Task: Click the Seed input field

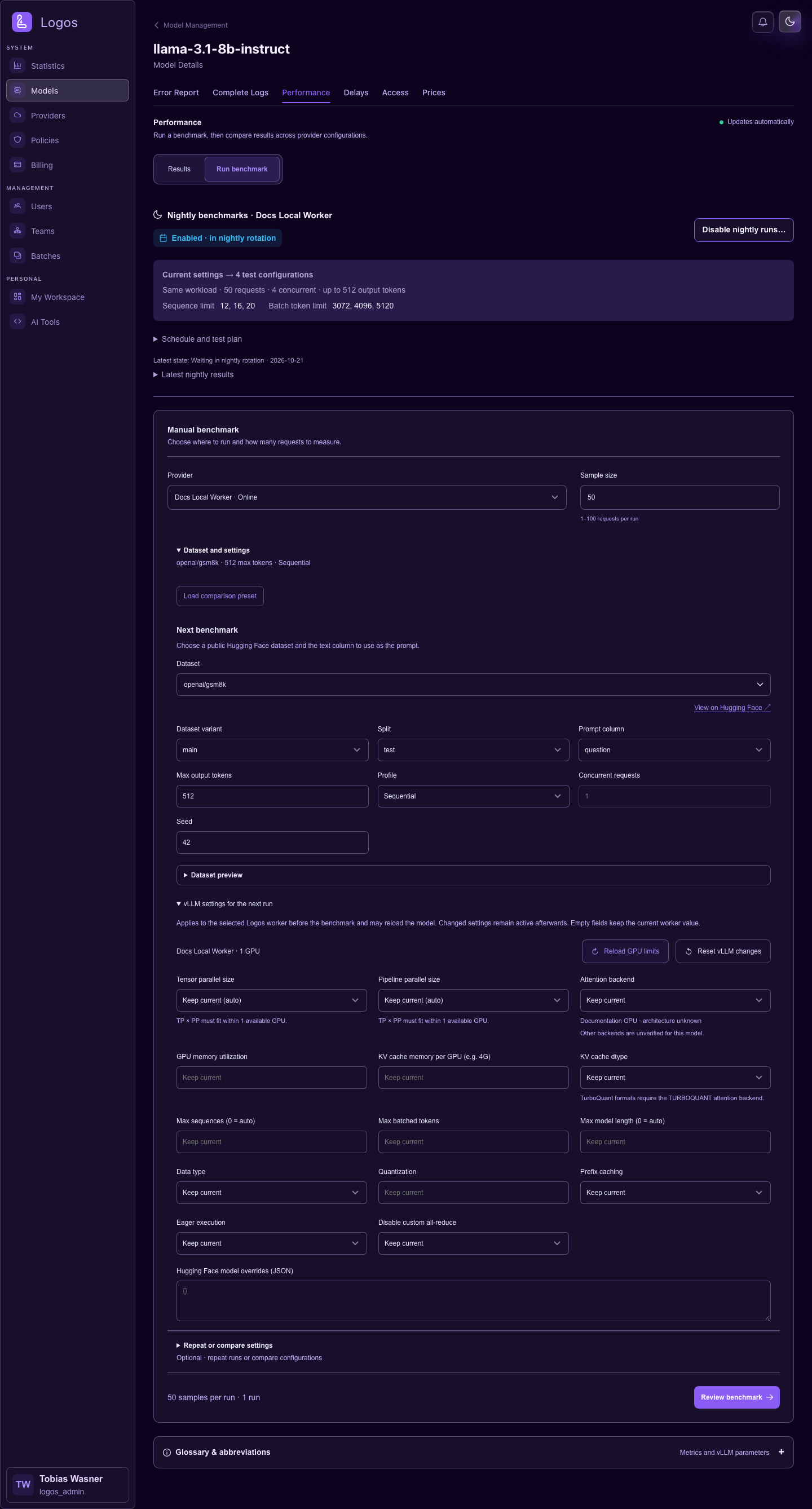Action: (x=272, y=842)
